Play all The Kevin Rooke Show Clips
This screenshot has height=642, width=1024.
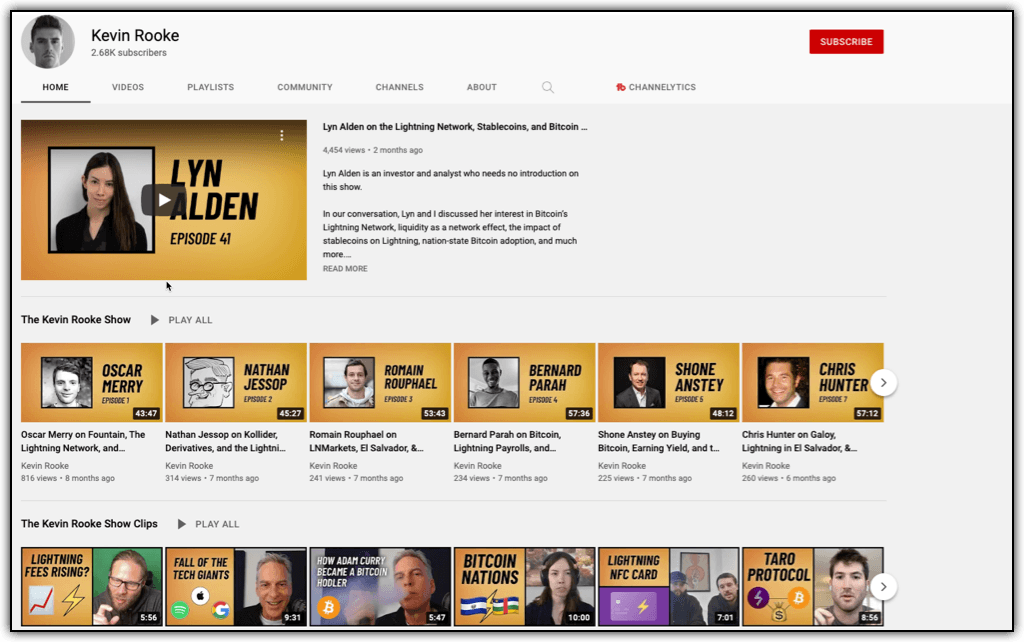208,524
